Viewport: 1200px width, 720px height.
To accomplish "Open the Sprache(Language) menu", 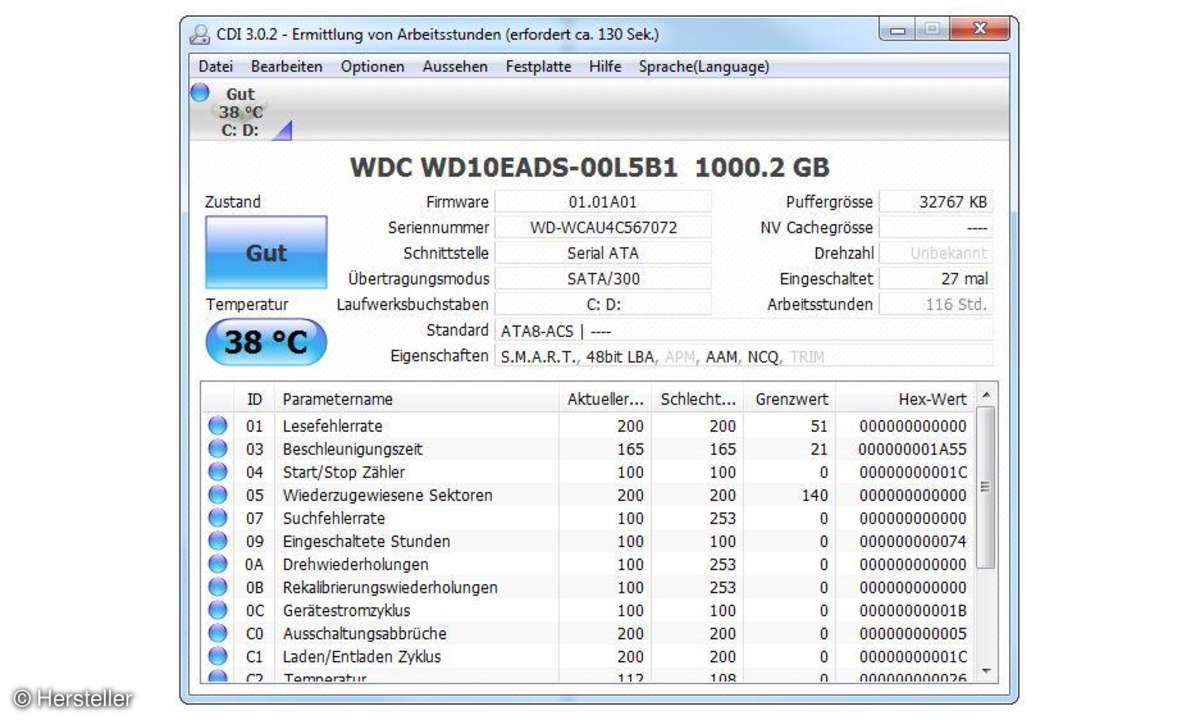I will (704, 67).
